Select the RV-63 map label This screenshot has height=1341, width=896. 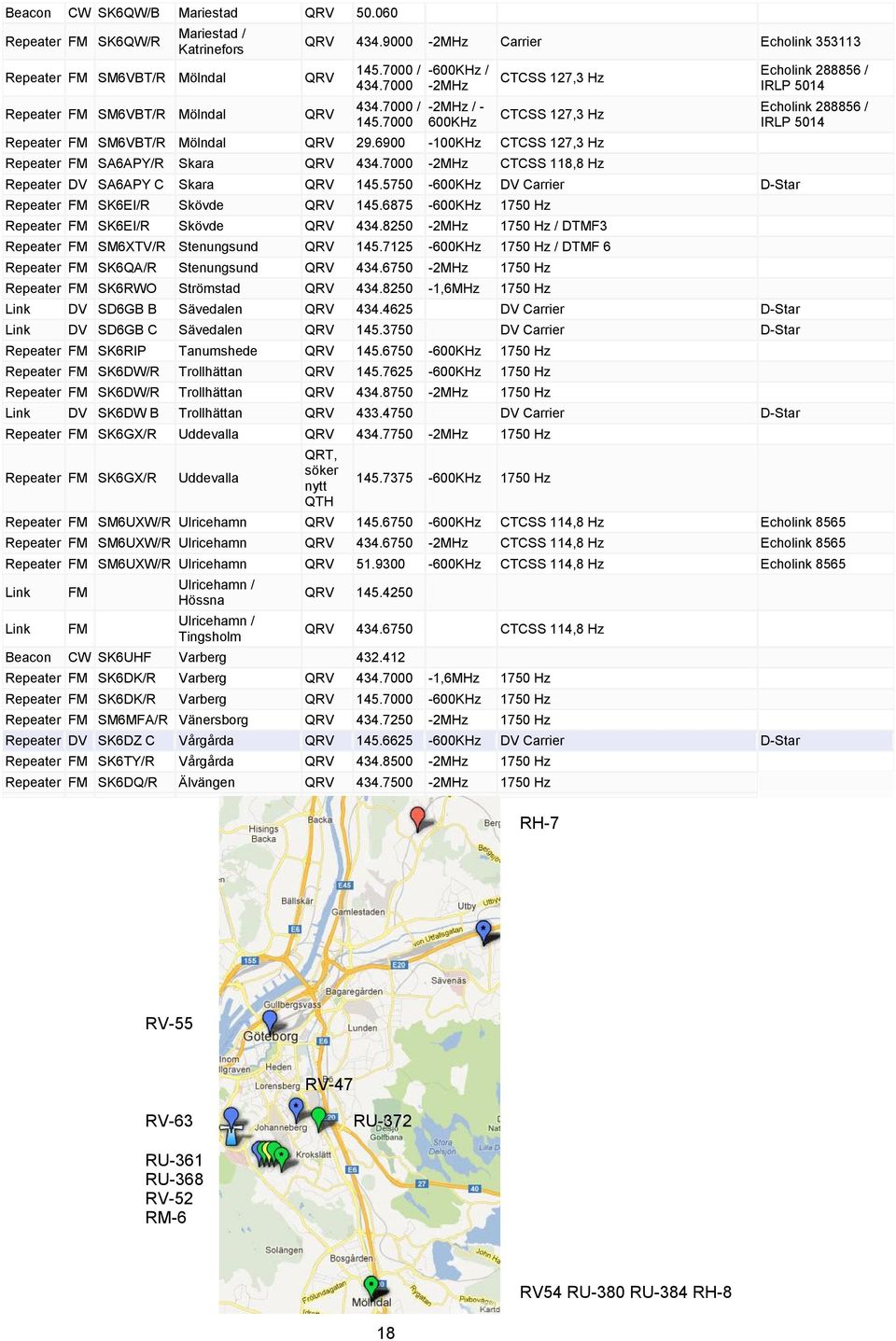click(169, 1121)
